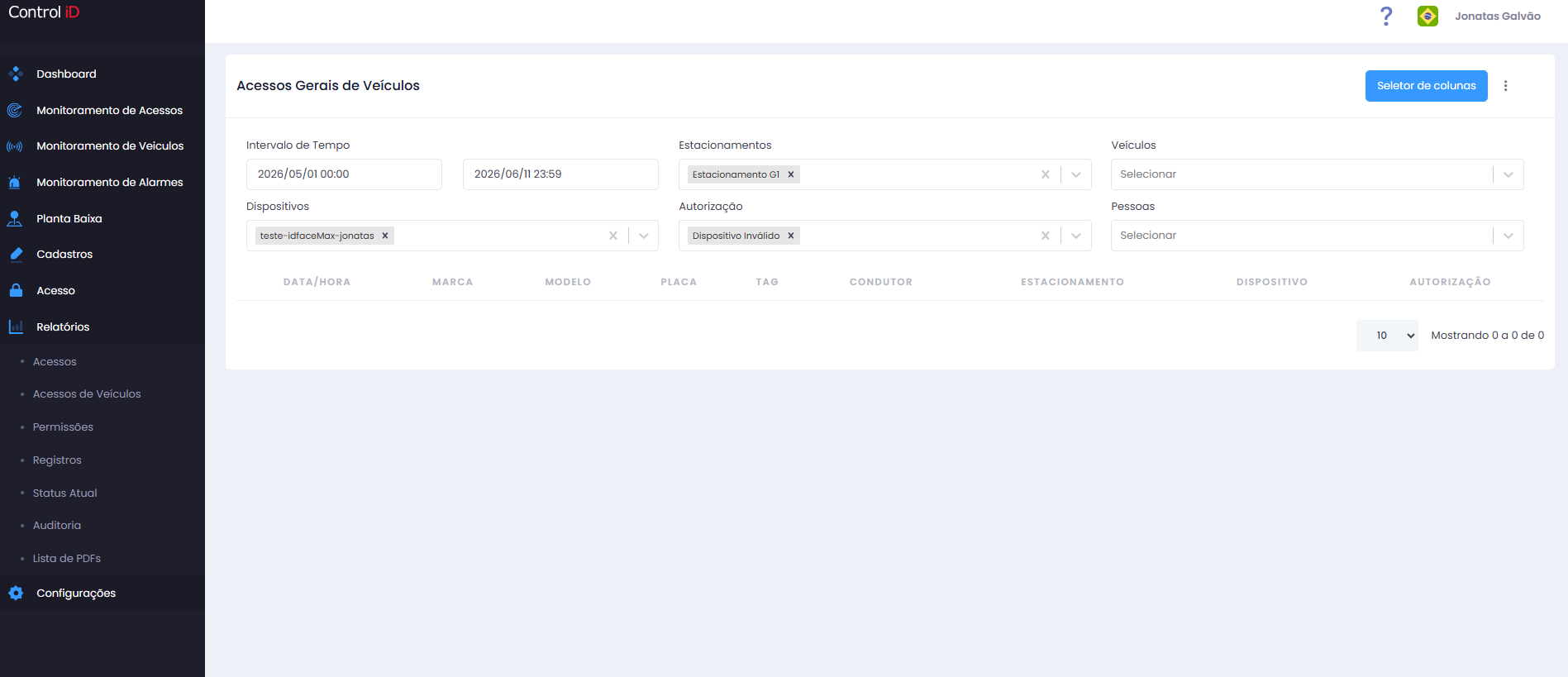
Task: Open Planta Baixa menu item
Action: pos(102,218)
